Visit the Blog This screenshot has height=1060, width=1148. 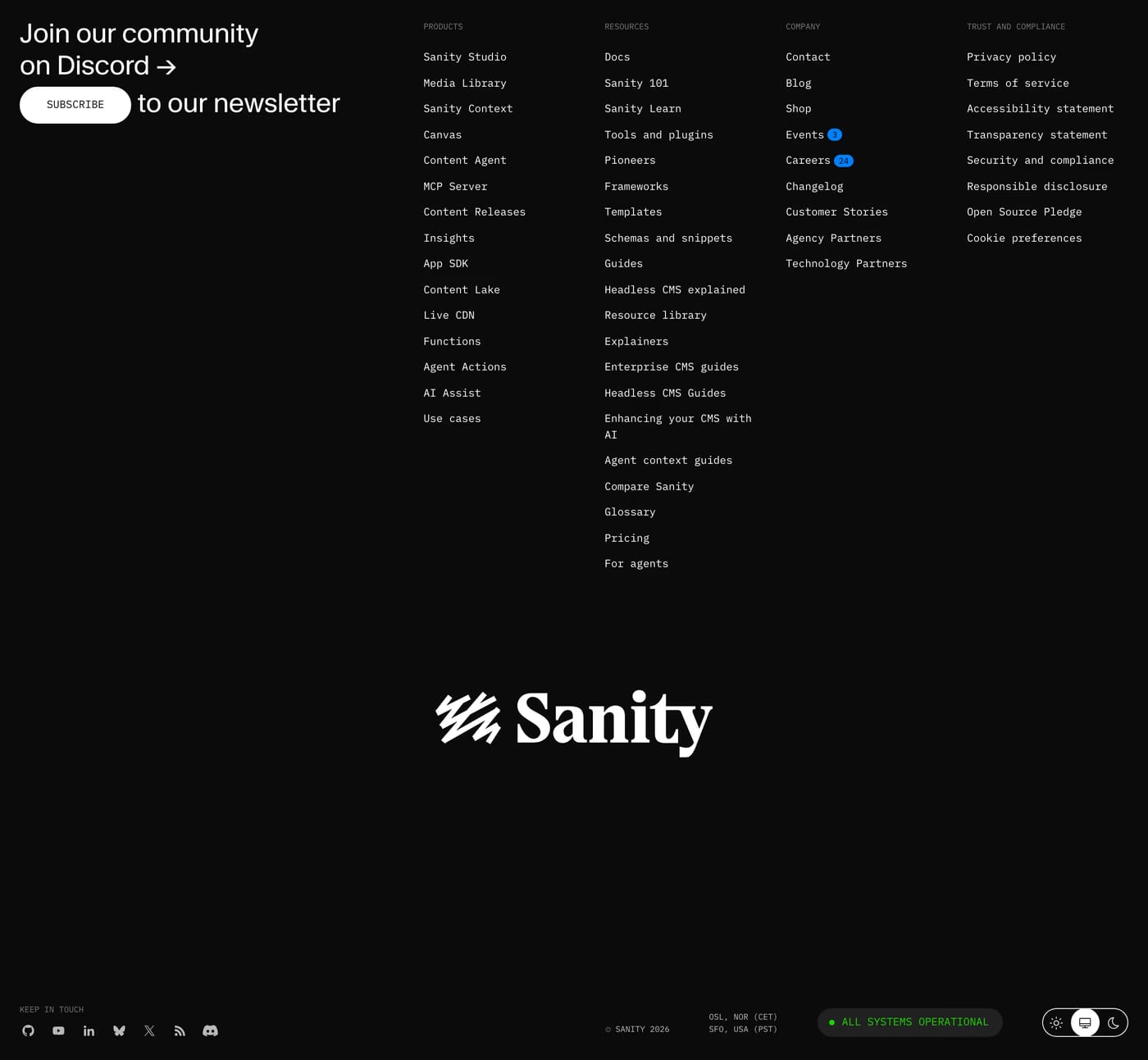[x=799, y=83]
